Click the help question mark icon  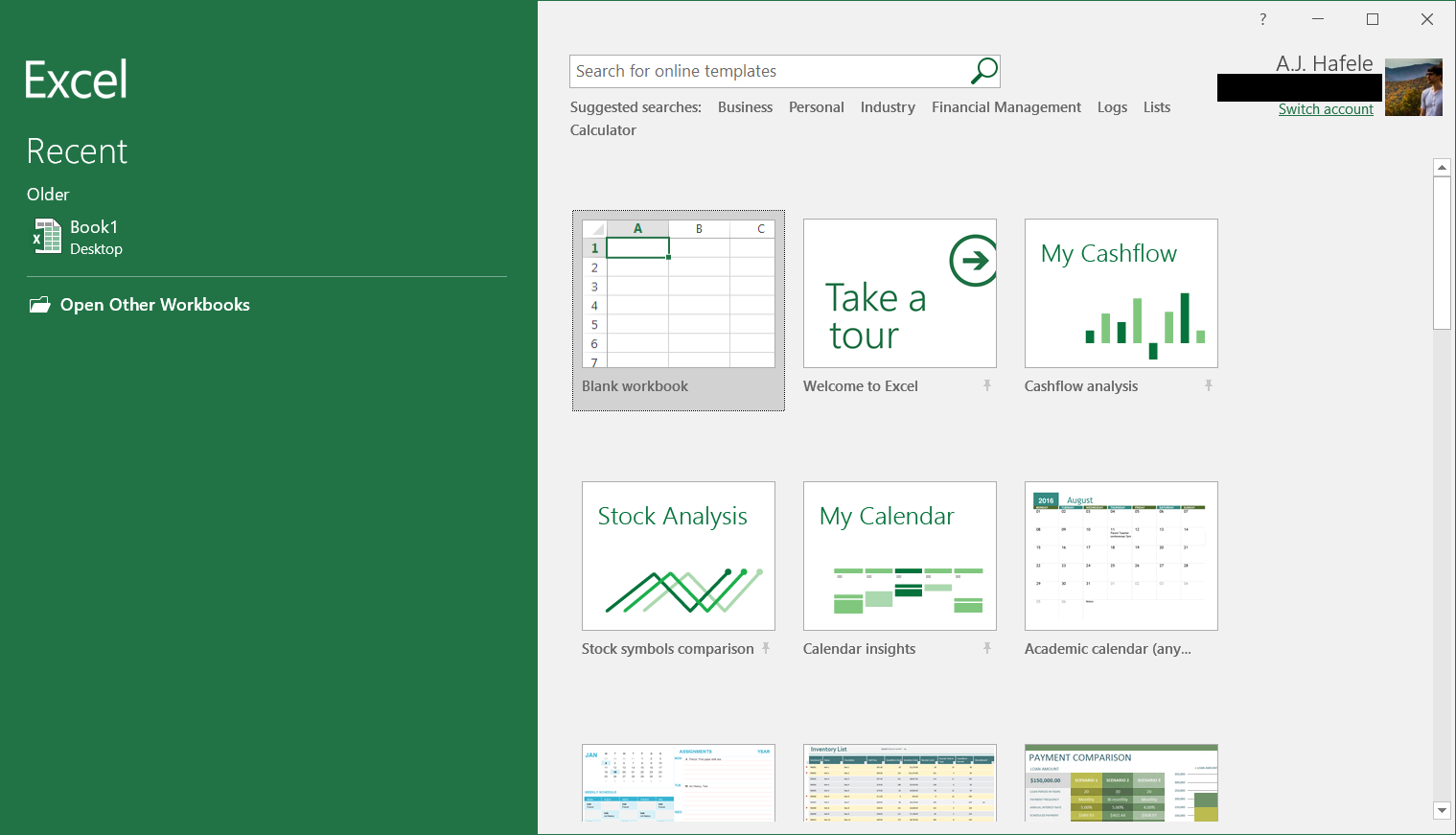[x=1263, y=19]
